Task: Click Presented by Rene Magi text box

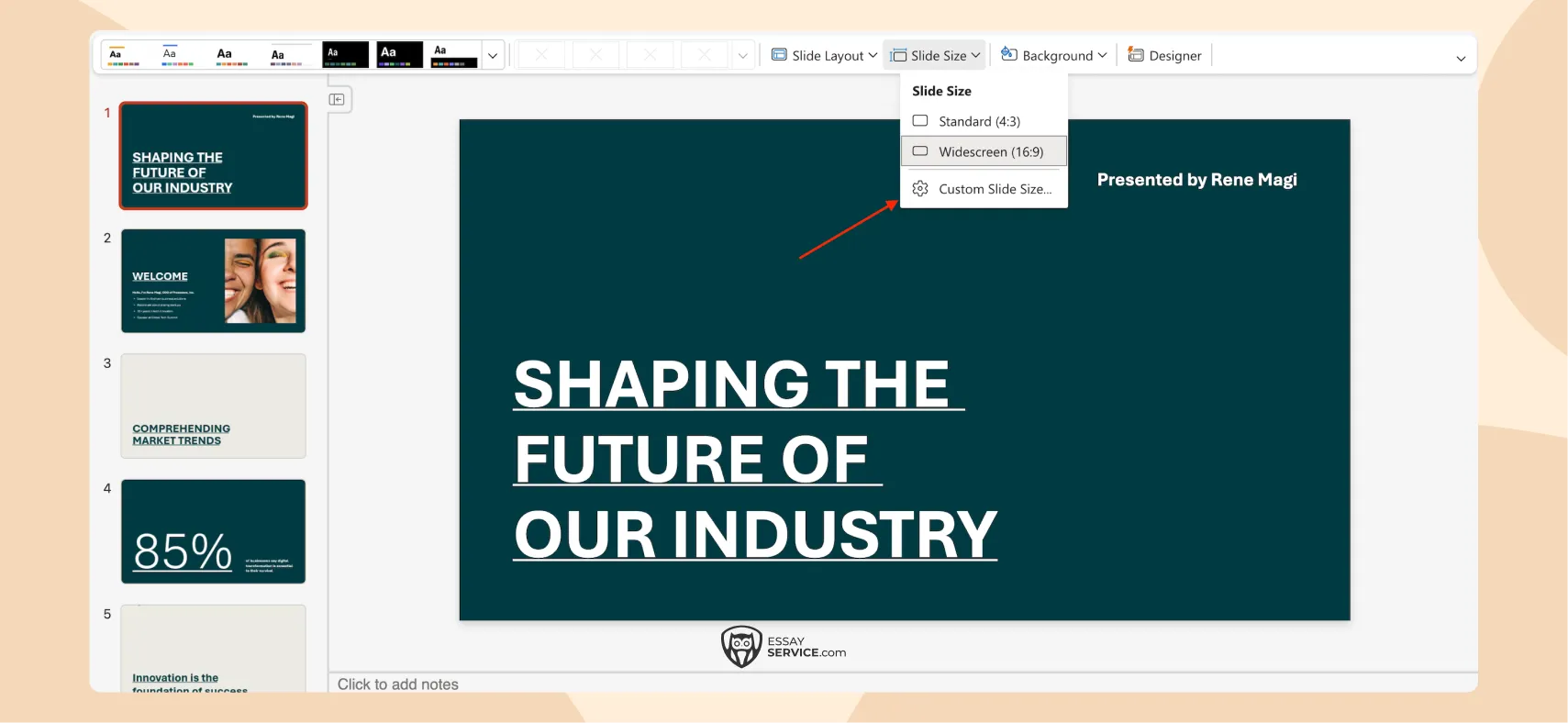Action: tap(1196, 180)
